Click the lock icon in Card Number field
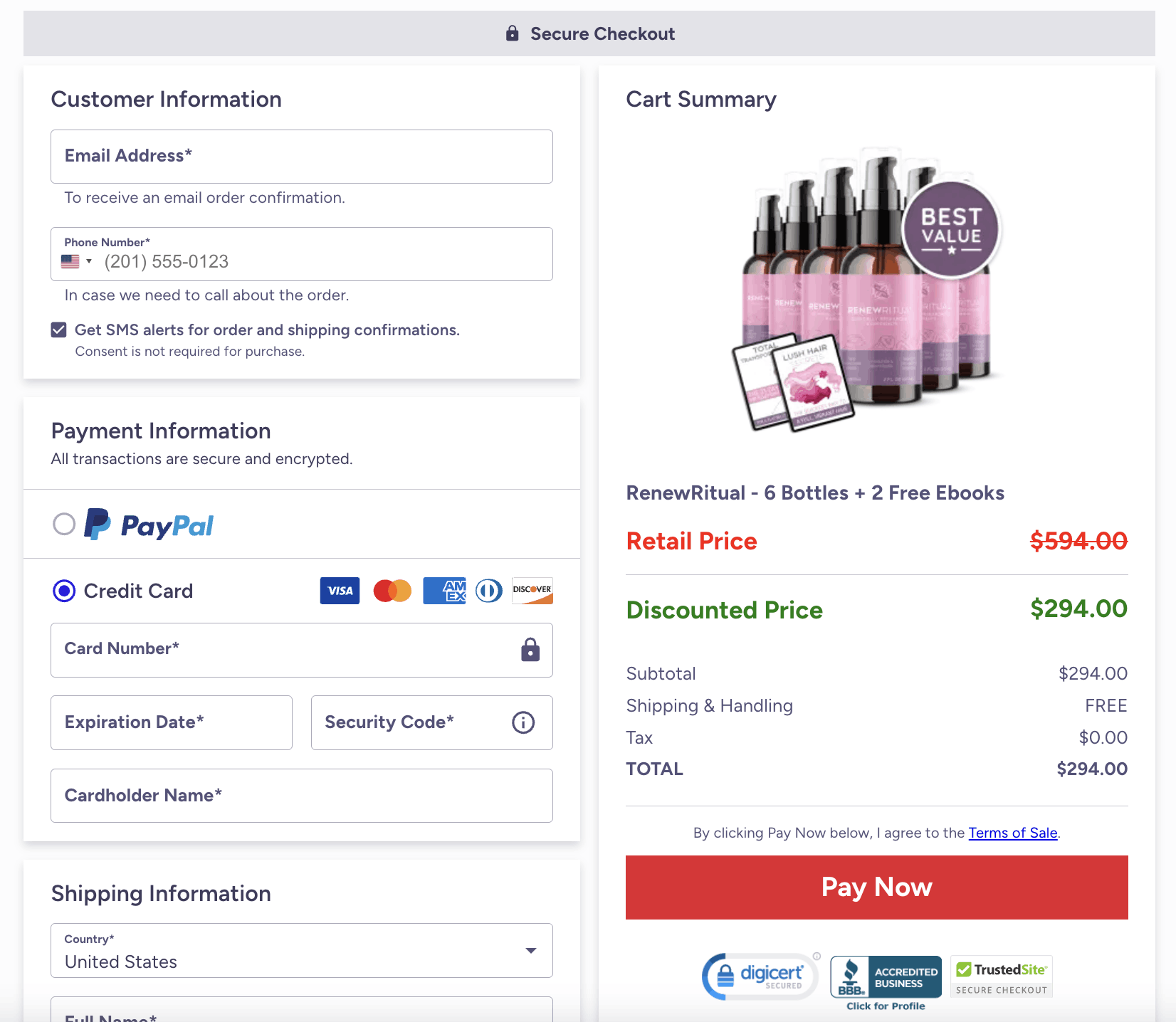Screen dimensions: 1176x1022 (530, 650)
